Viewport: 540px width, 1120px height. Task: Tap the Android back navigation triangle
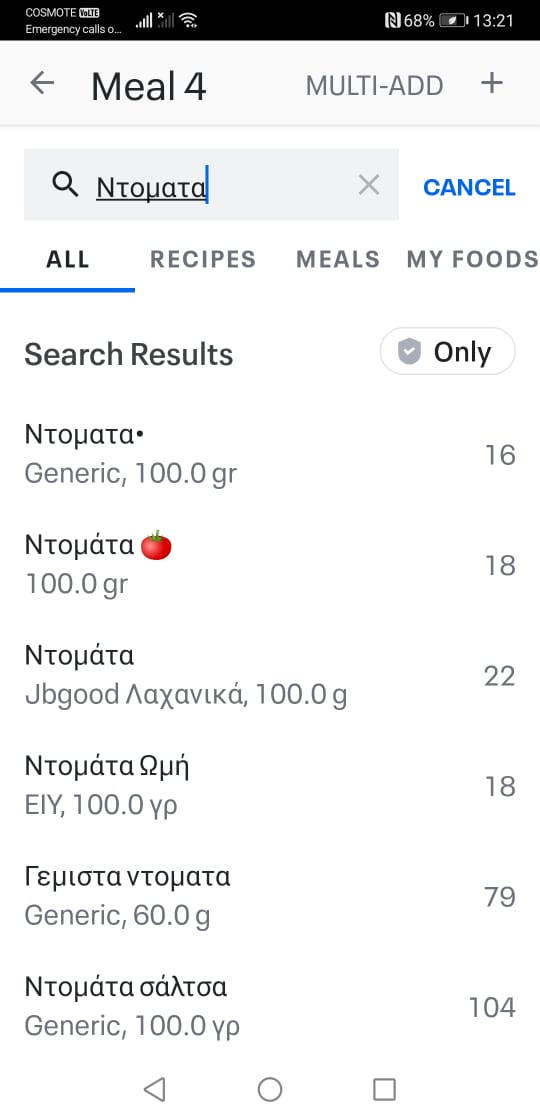154,1089
